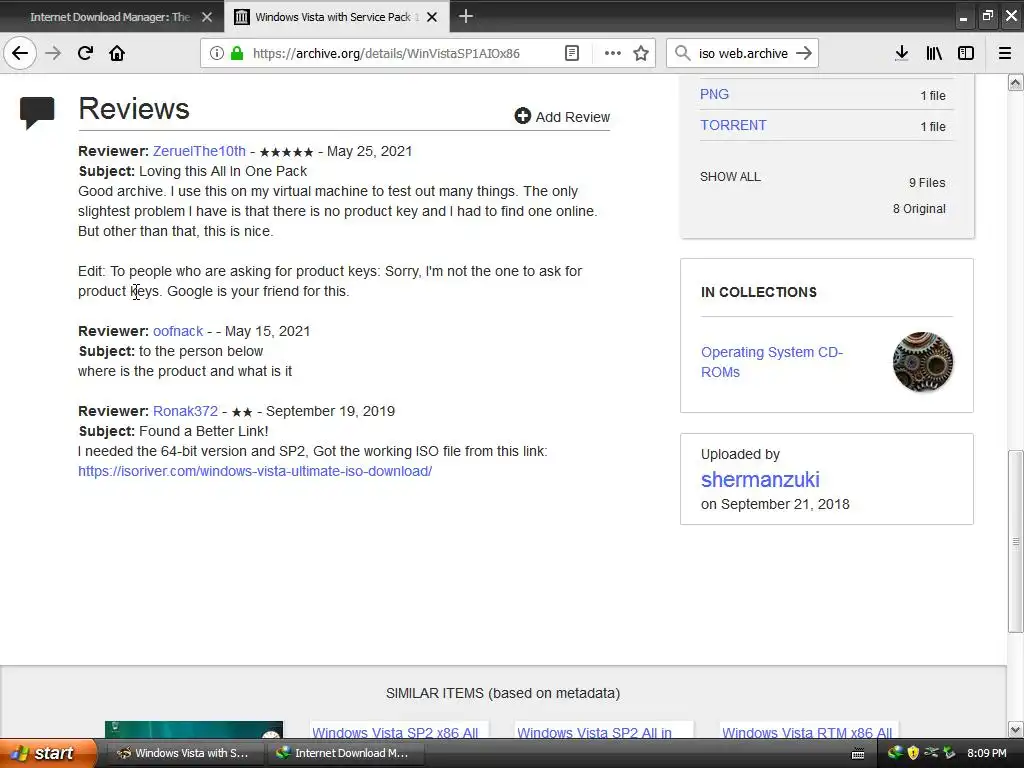The height and width of the screenshot is (768, 1024).
Task: Click the forward navigation arrow
Action: [x=53, y=53]
